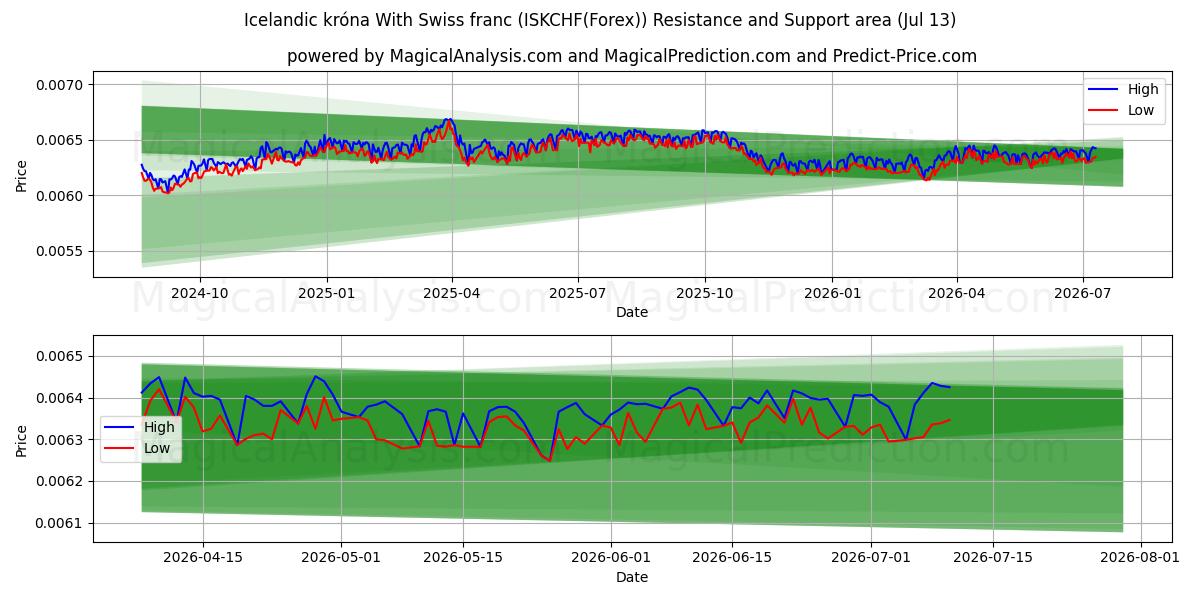Click the 2026-07-15 x-axis tick label

pos(993,558)
